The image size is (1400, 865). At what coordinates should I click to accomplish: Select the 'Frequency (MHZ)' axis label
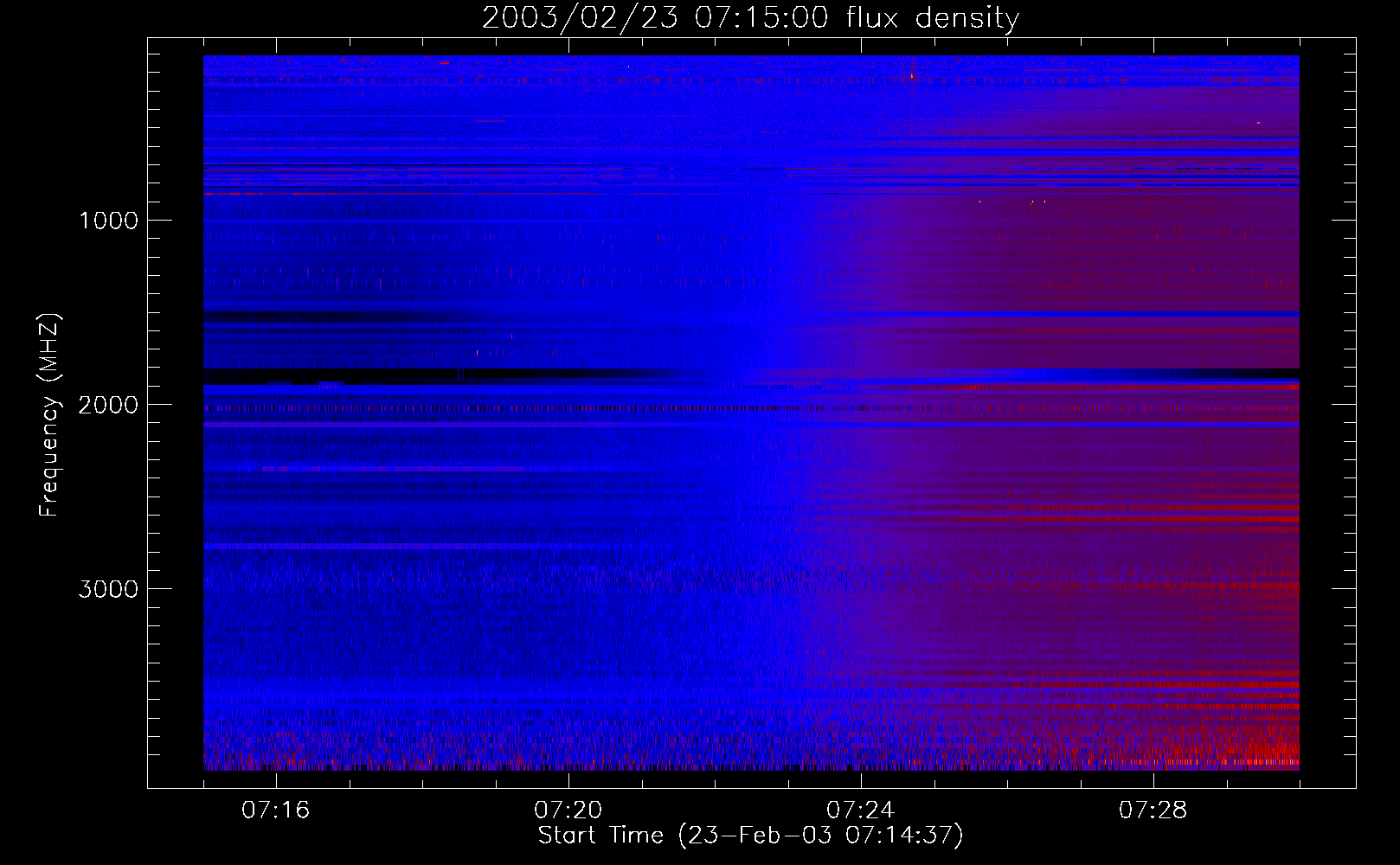49,415
